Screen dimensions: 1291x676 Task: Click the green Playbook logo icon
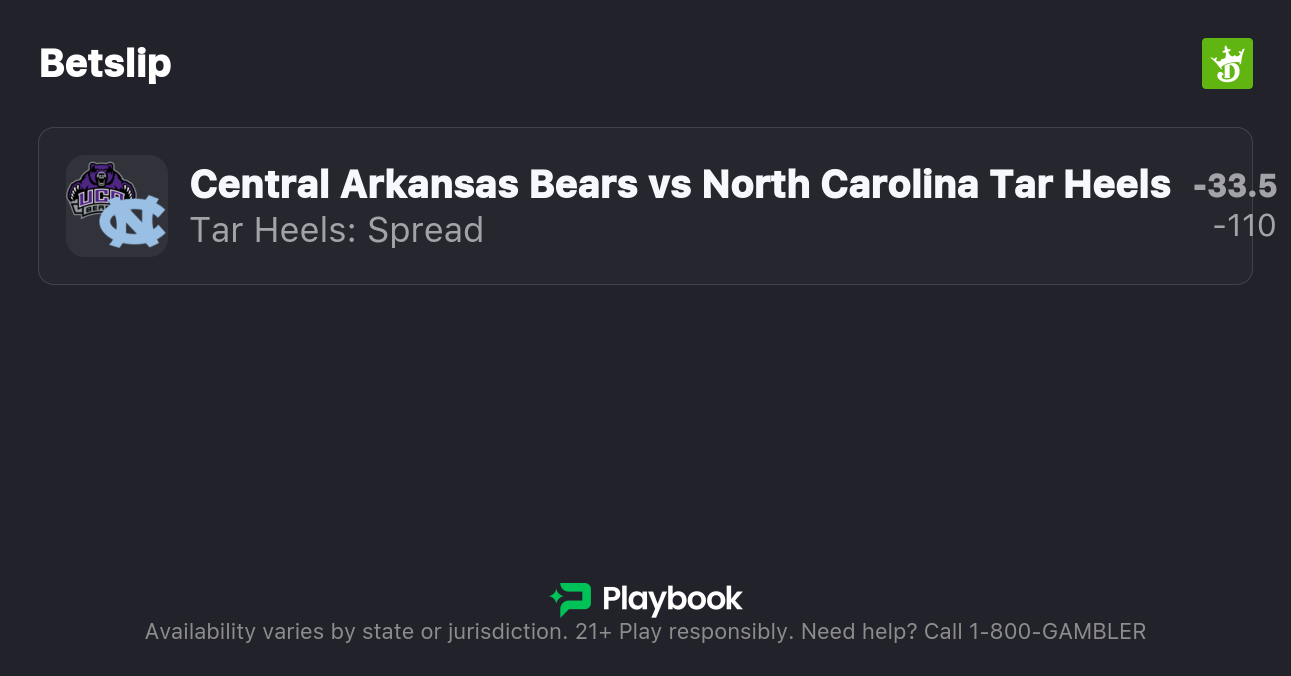click(571, 599)
